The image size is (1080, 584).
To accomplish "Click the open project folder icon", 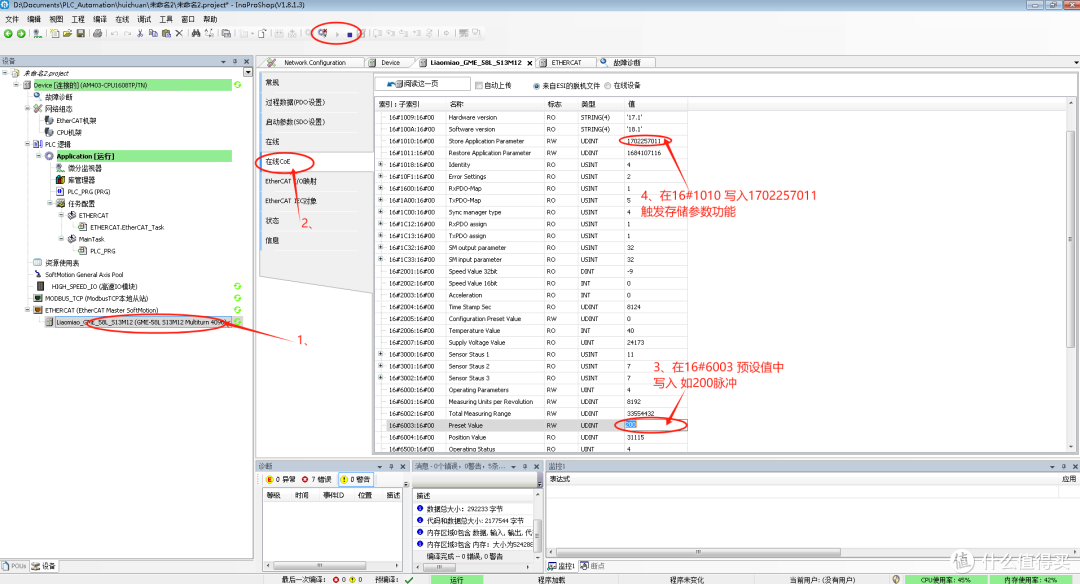I will (68, 33).
